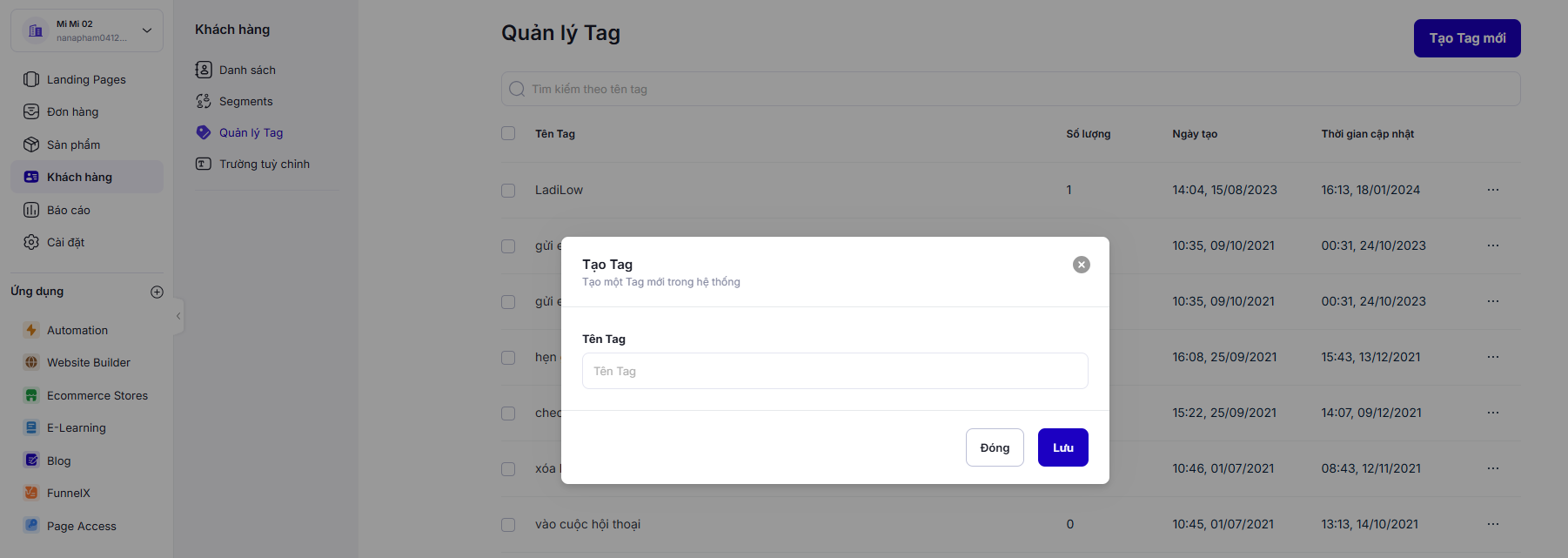This screenshot has width=1568, height=558.
Task: Open Trường tuỳ chỉnh menu item
Action: coord(264,164)
